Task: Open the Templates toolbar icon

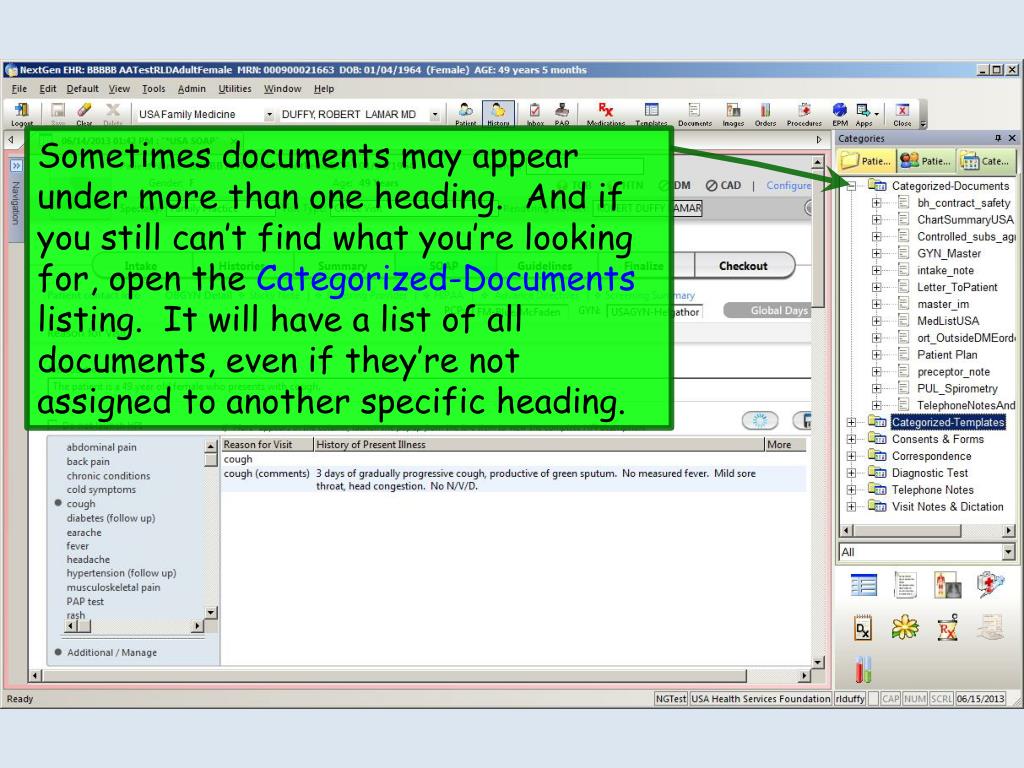Action: coord(651,114)
